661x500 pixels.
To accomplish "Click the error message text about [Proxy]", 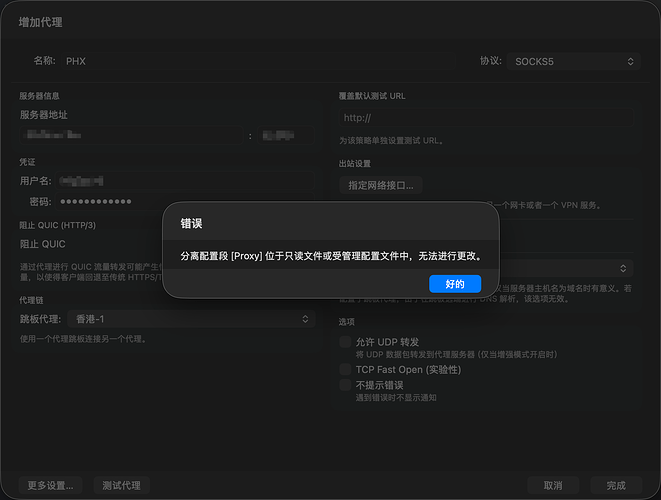I will click(331, 256).
